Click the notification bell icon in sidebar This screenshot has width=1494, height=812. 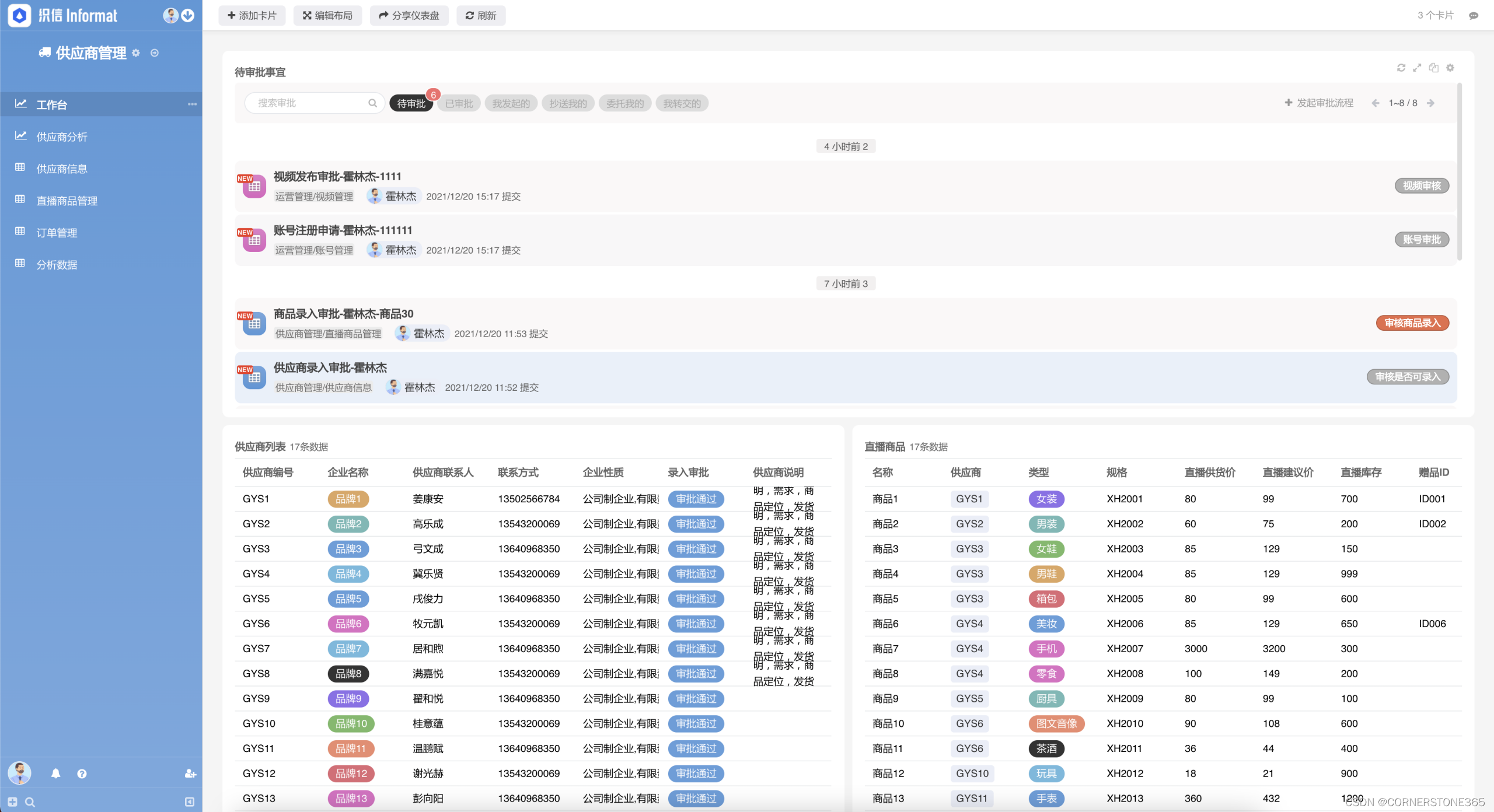[55, 773]
